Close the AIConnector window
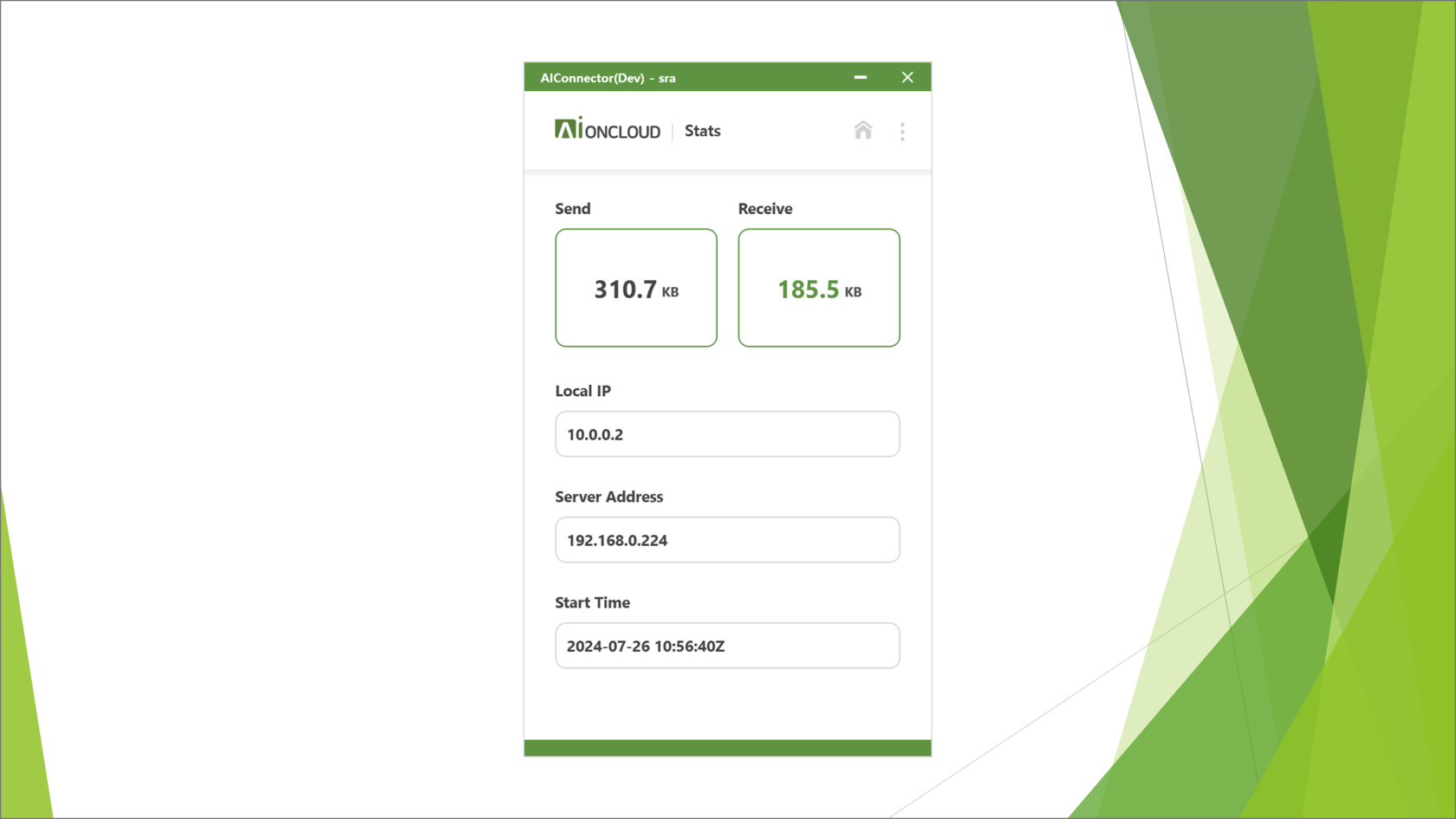Screen dimensions: 1456x819 (907, 77)
